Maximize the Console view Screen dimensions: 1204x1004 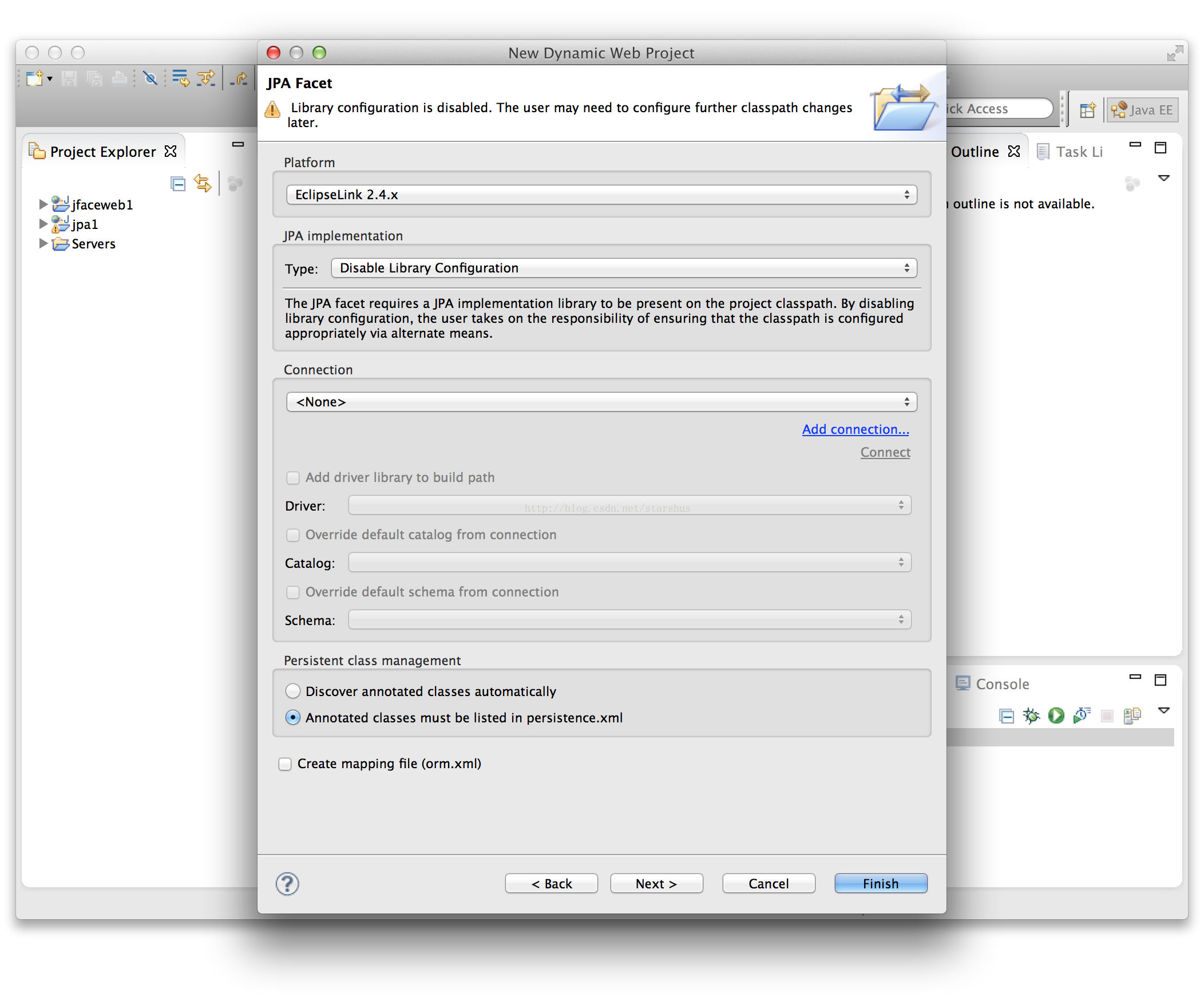point(1161,681)
